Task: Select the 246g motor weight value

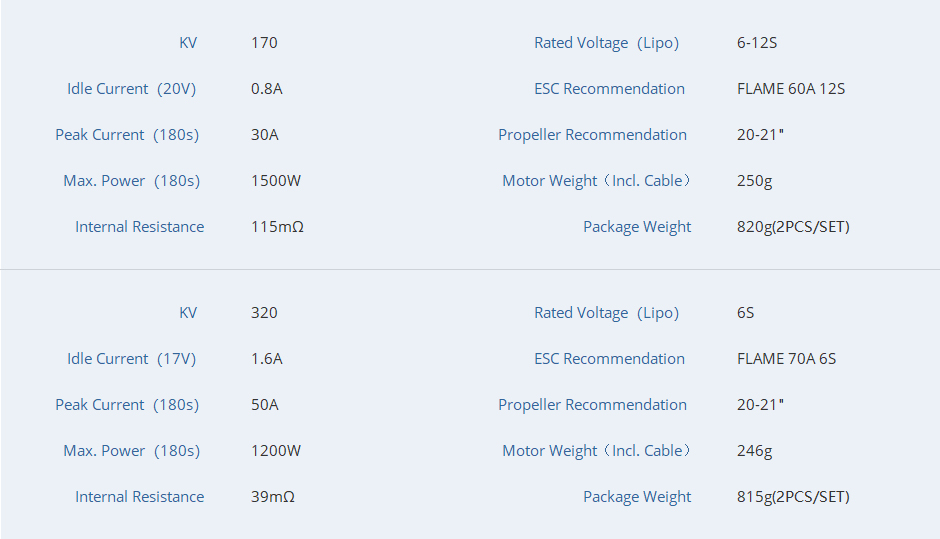Action: (x=755, y=451)
